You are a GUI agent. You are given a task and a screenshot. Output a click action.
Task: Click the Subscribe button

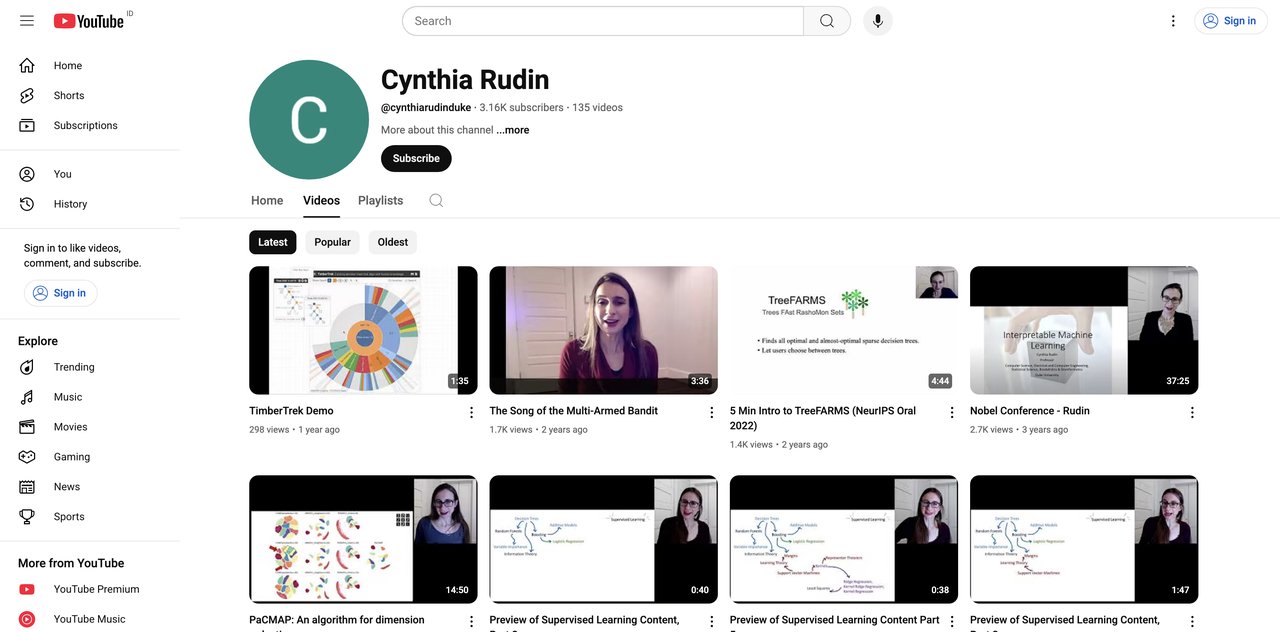coord(416,158)
